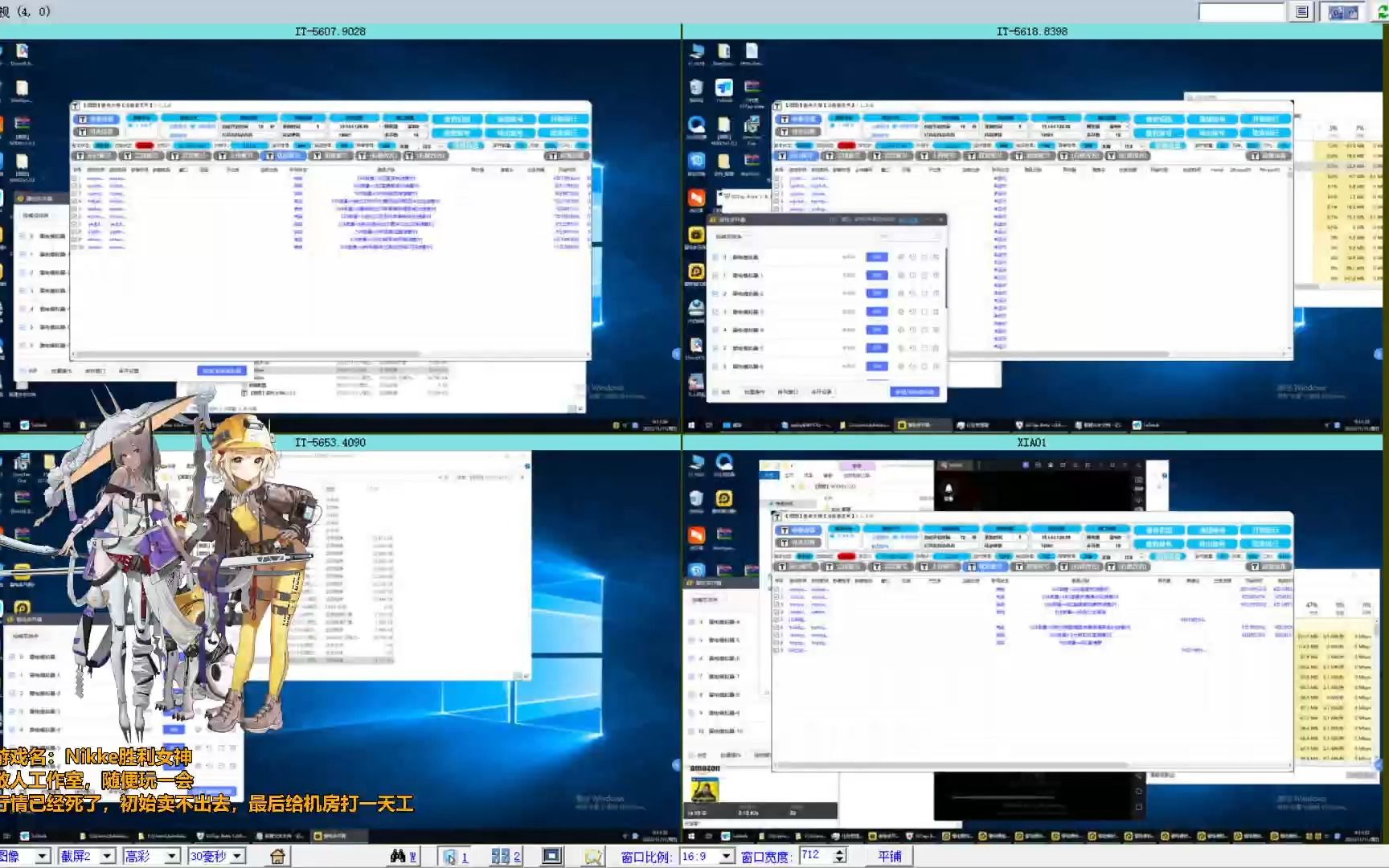The image size is (1389, 868).
Task: Click the 平铺 tile button
Action: point(890,856)
